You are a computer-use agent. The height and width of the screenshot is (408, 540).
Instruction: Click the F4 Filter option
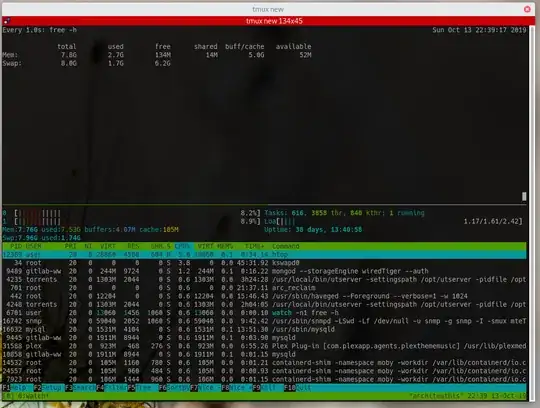(x=112, y=388)
